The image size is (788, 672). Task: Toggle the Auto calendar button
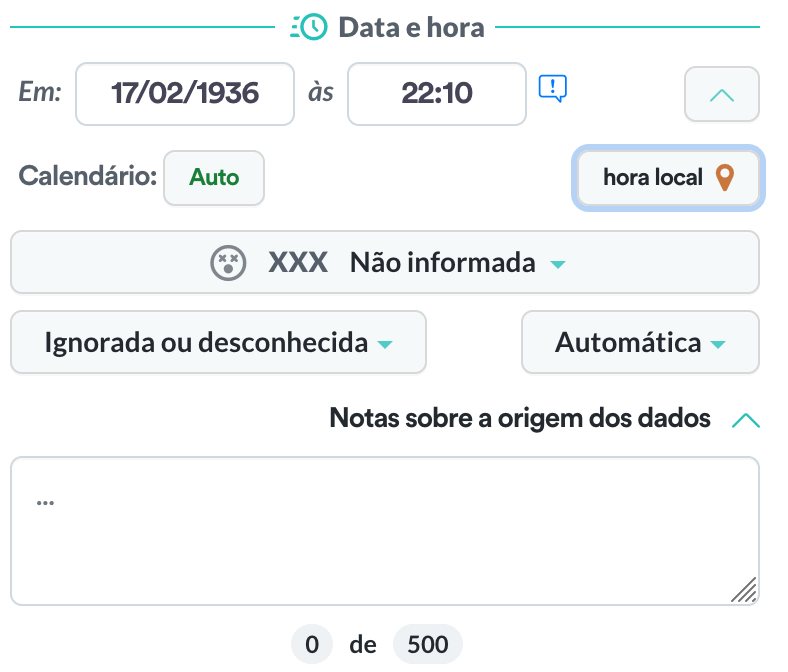pyautogui.click(x=214, y=178)
